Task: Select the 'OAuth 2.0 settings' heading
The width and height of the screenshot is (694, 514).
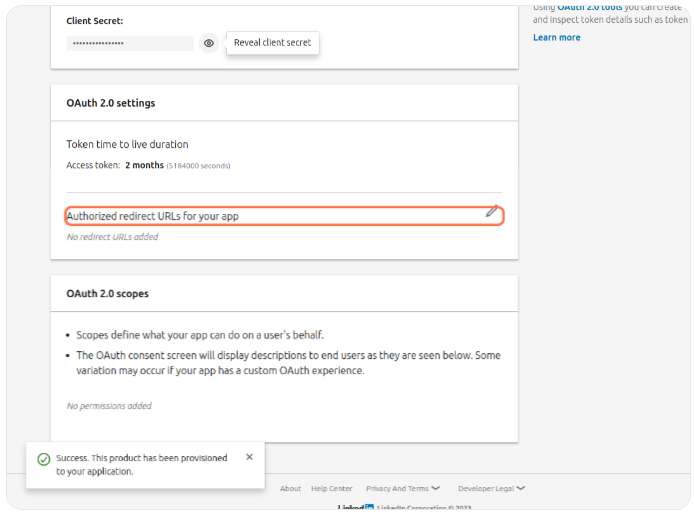Action: click(x=111, y=103)
